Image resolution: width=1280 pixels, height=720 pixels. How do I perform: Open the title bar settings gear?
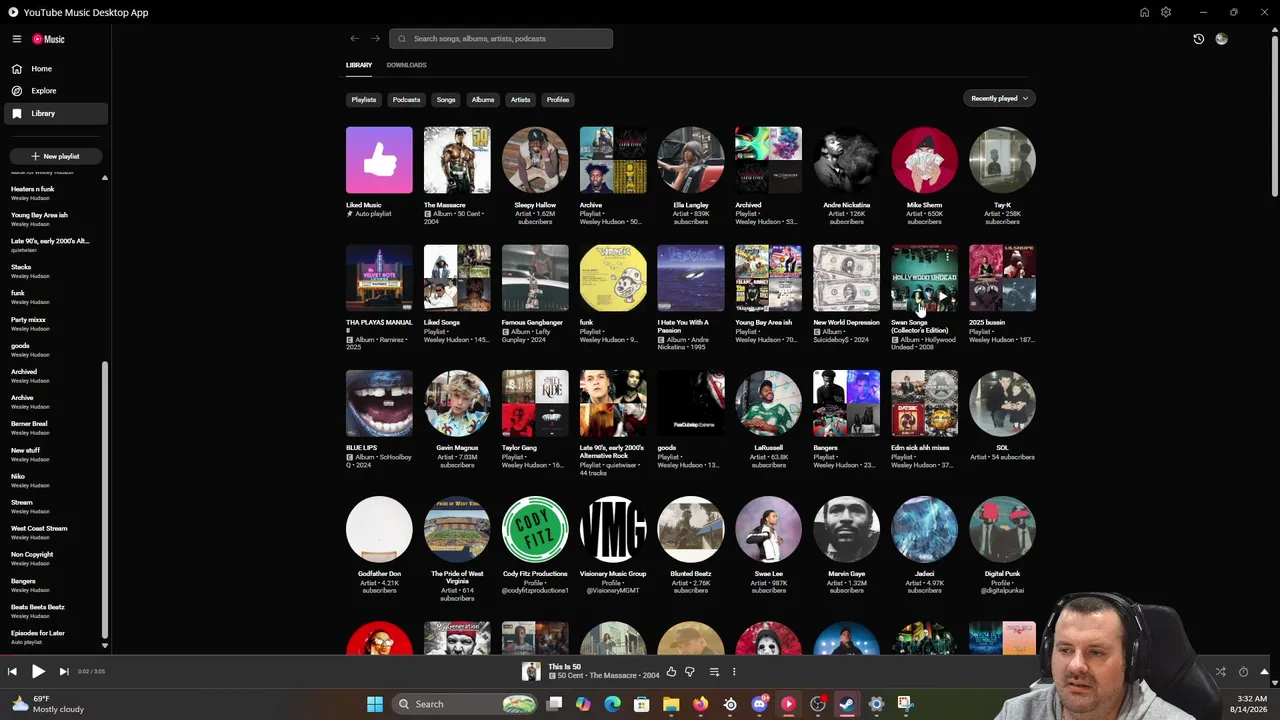1166,12
